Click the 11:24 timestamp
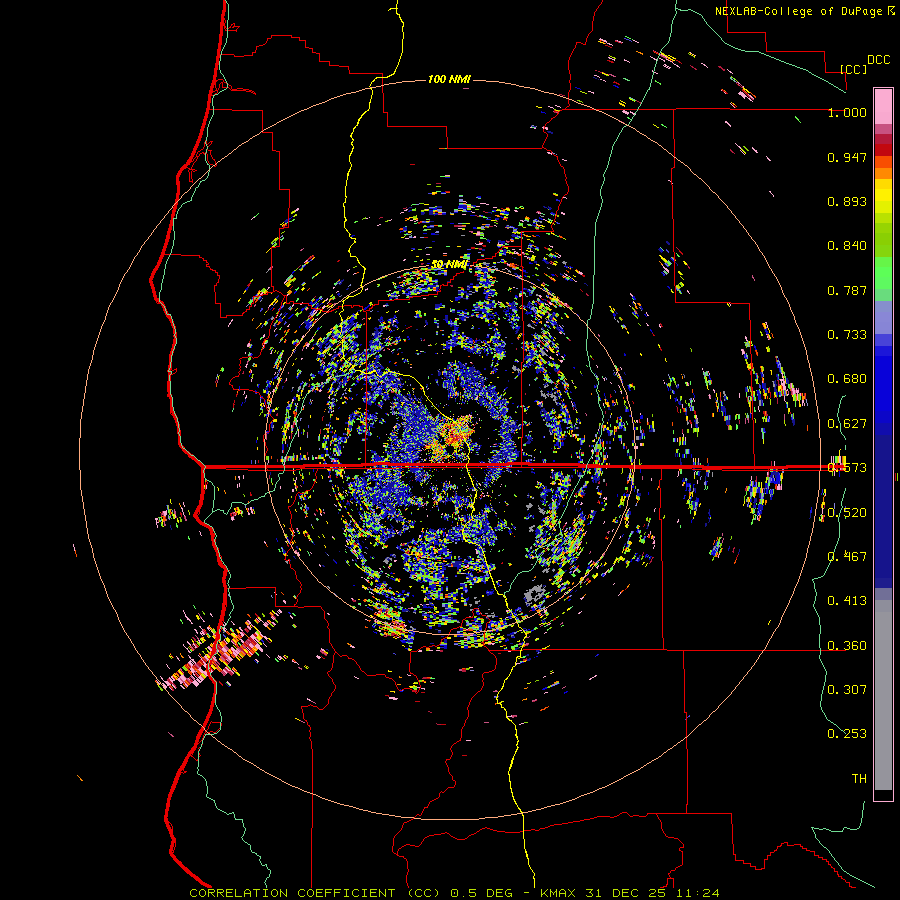This screenshot has height=900, width=900. point(697,893)
